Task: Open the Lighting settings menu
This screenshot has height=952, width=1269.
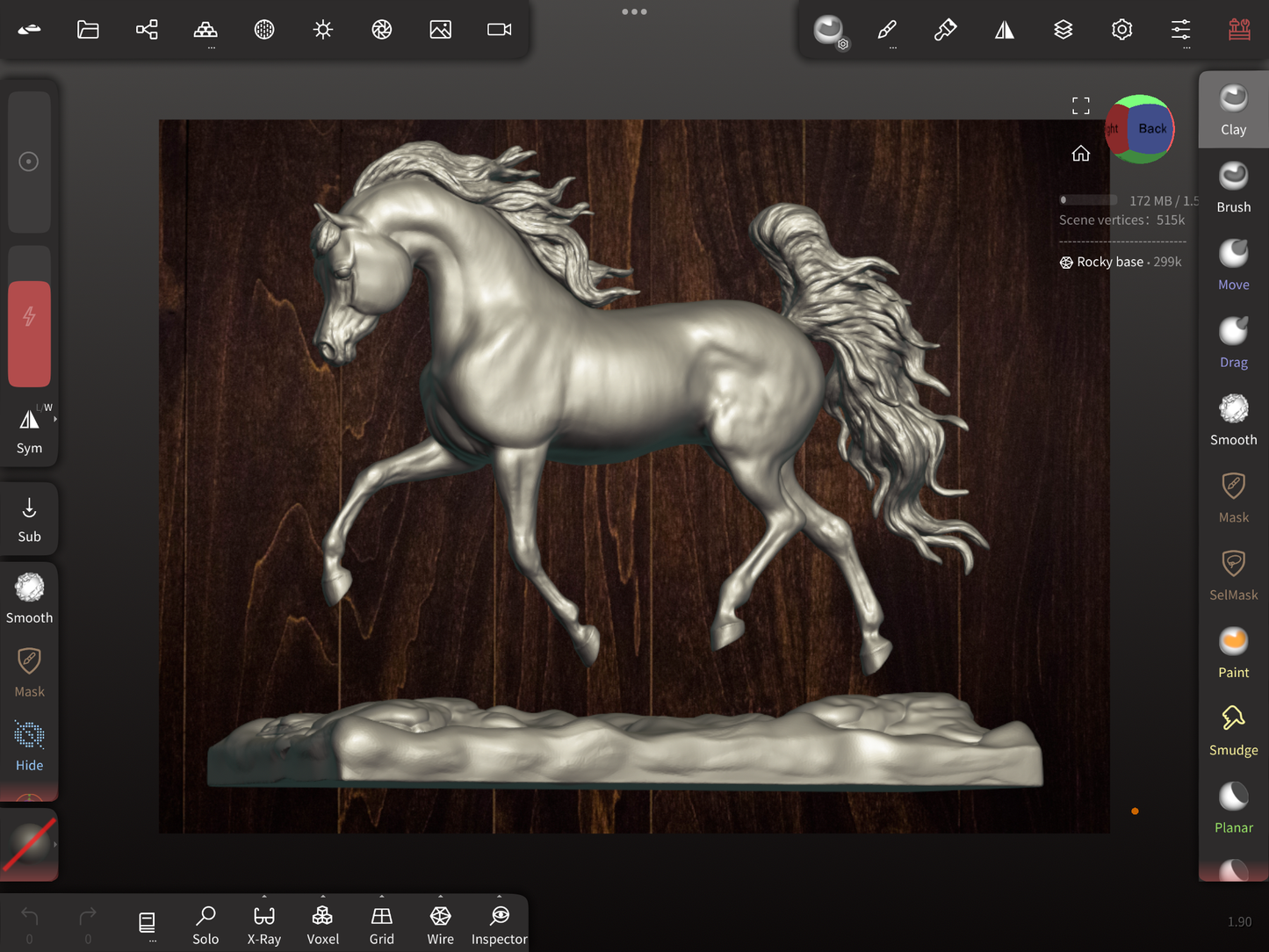Action: (323, 30)
